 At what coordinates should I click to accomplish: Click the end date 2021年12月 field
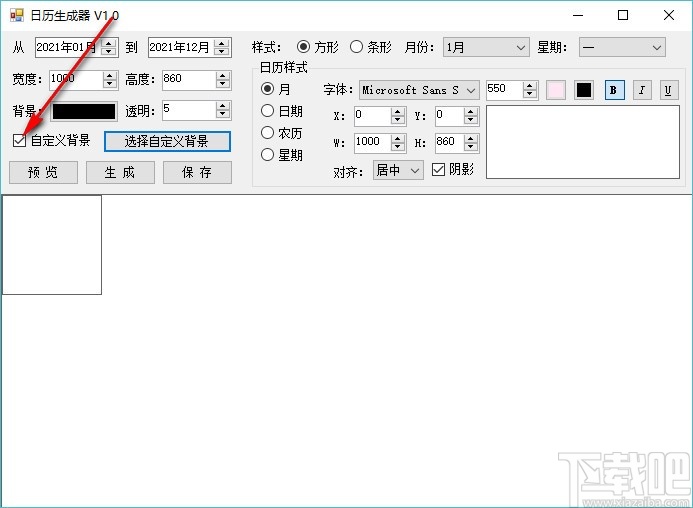tap(181, 47)
